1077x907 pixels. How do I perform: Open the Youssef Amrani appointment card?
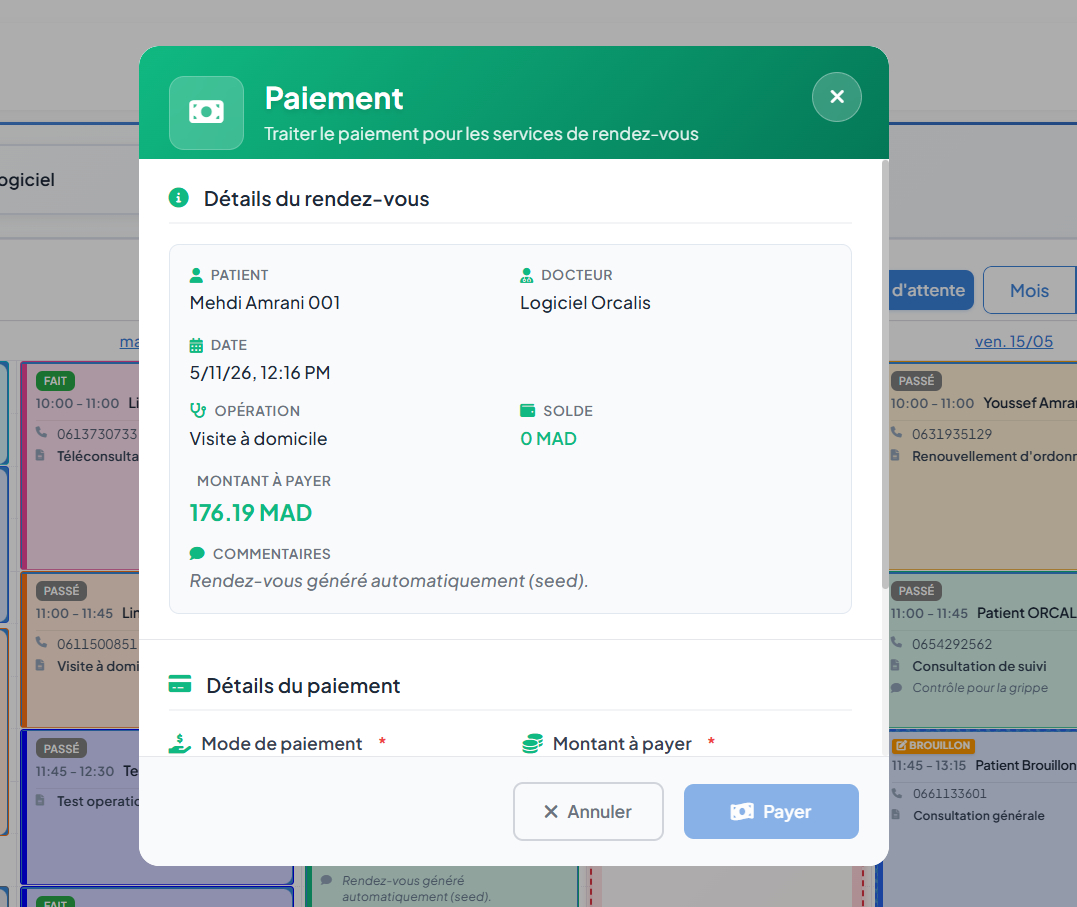pyautogui.click(x=982, y=466)
